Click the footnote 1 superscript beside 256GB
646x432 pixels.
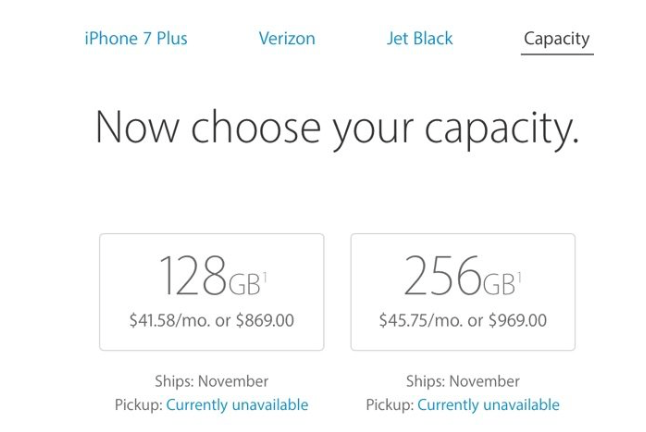520,262
